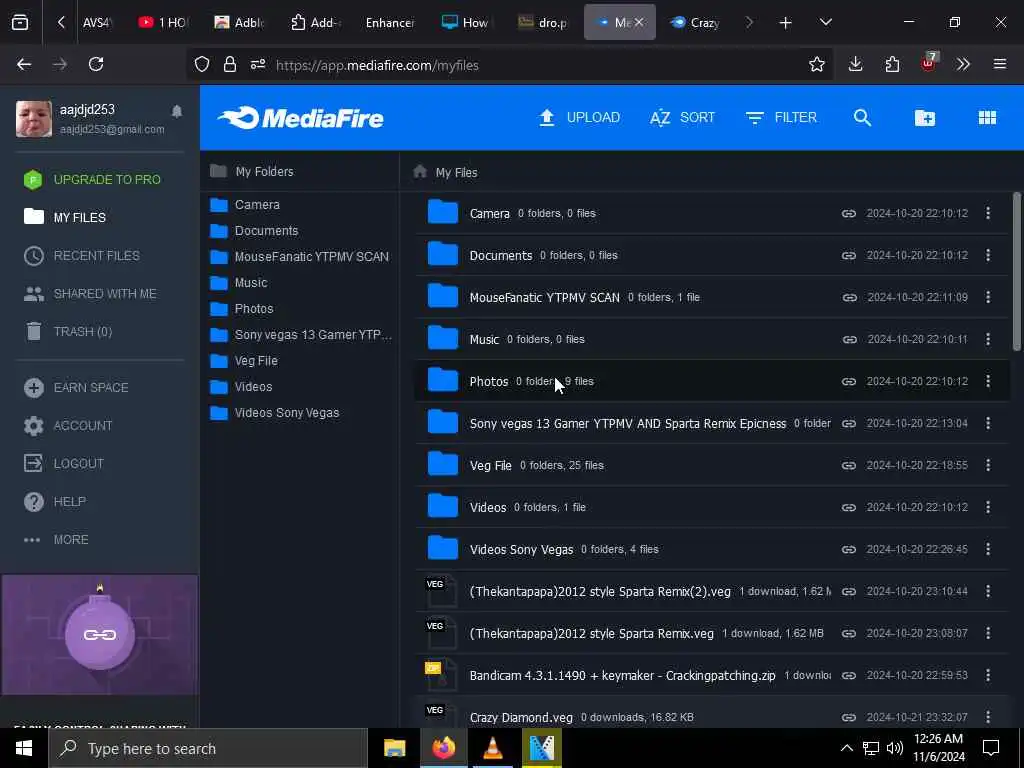Image resolution: width=1024 pixels, height=768 pixels.
Task: Open Earn Space page
Action: [x=76, y=388]
